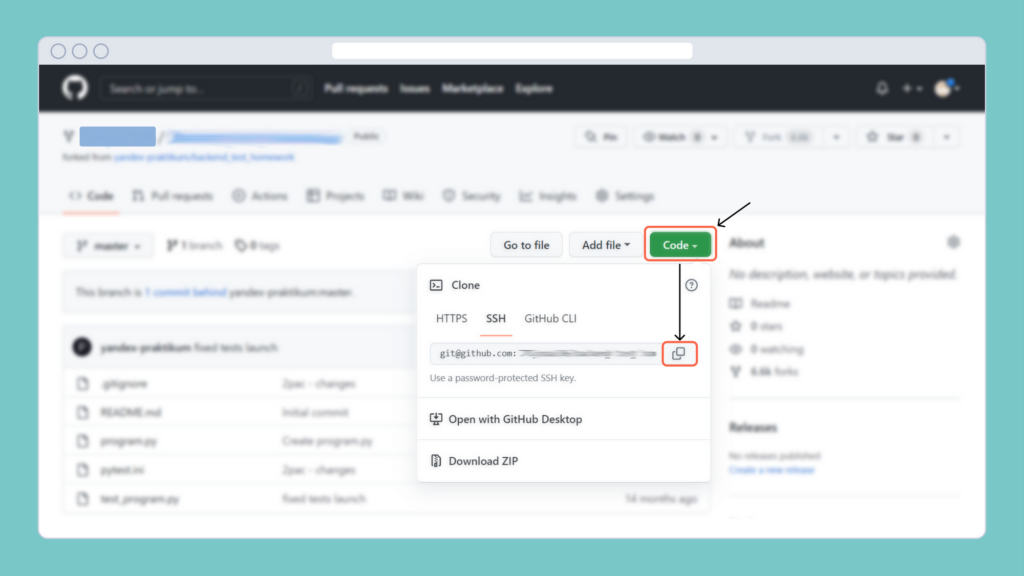Click the search or jump to field

tap(200, 89)
